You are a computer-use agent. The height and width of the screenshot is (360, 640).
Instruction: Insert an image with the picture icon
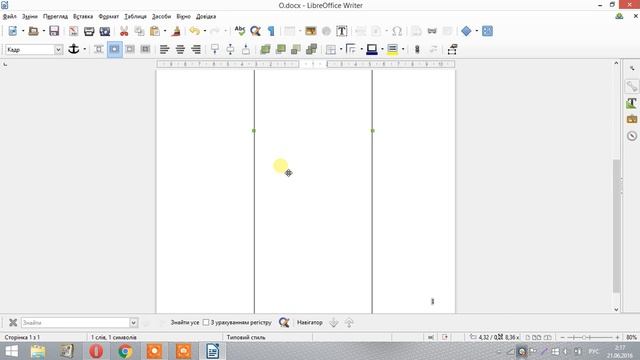click(311, 31)
